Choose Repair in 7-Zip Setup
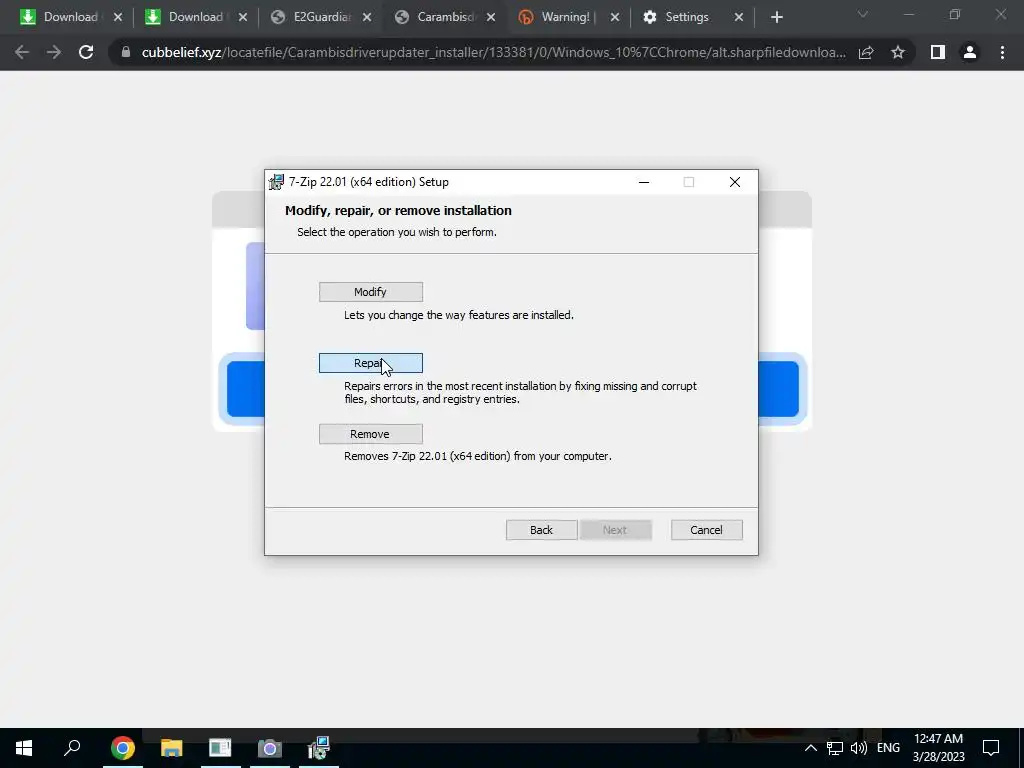The height and width of the screenshot is (768, 1024). click(370, 363)
